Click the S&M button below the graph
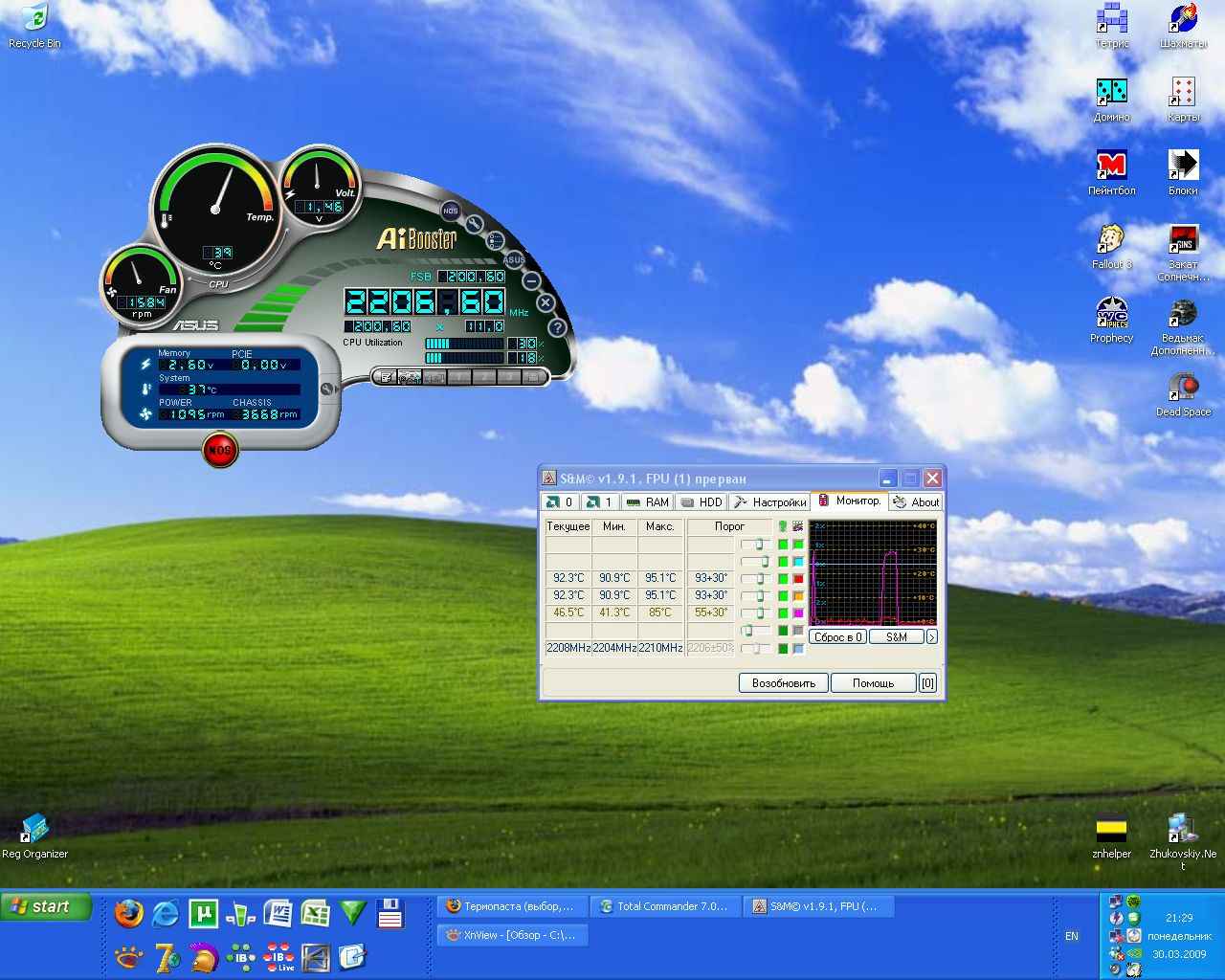 [x=897, y=636]
